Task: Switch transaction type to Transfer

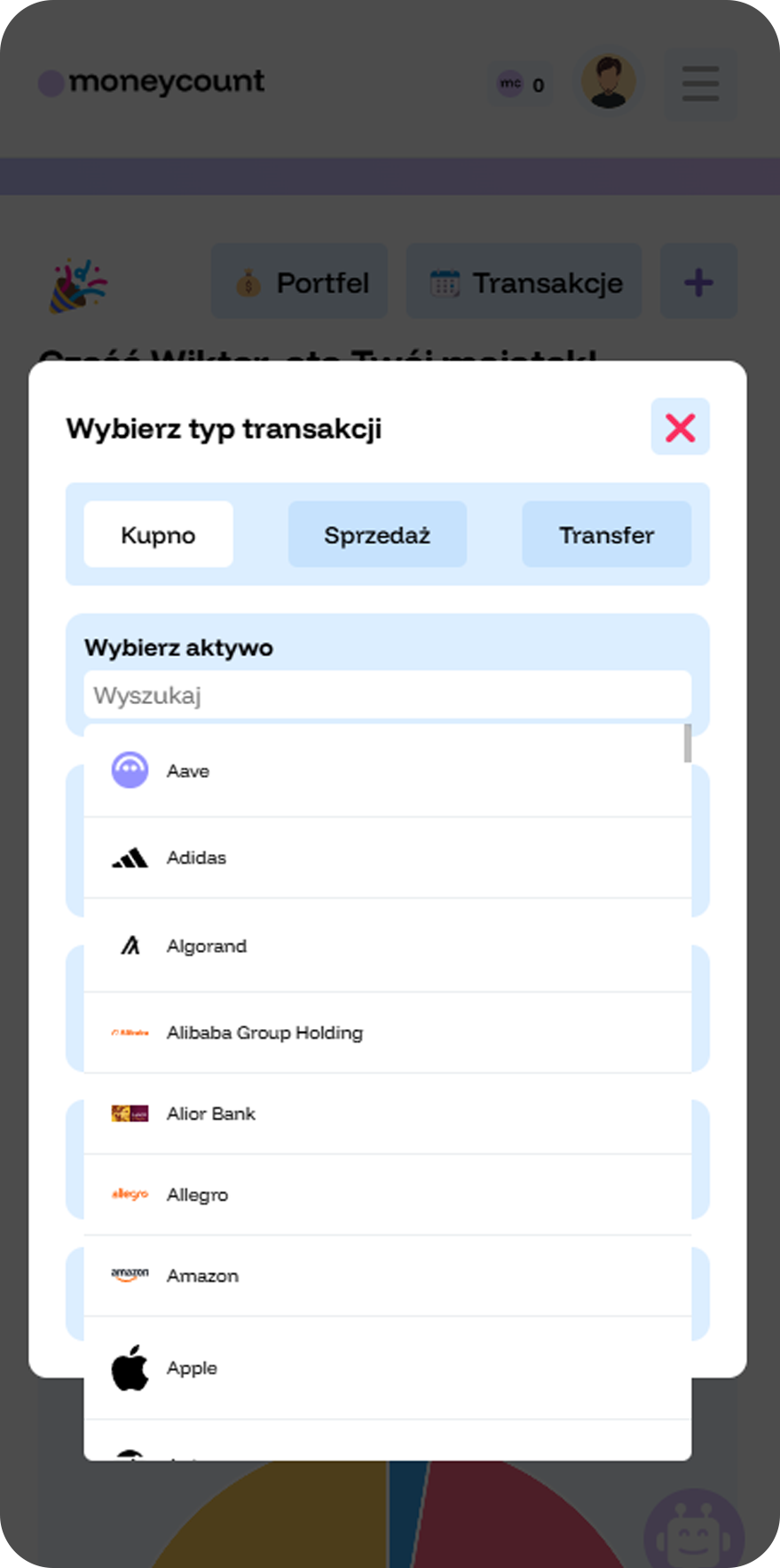Action: point(606,535)
